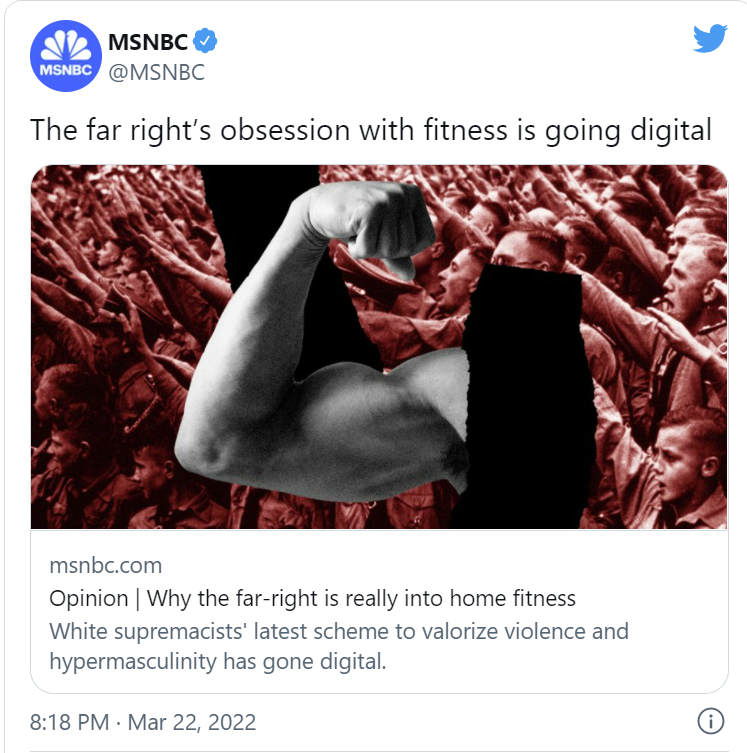
Task: Click the 8:18 PM timestamp
Action: point(70,722)
